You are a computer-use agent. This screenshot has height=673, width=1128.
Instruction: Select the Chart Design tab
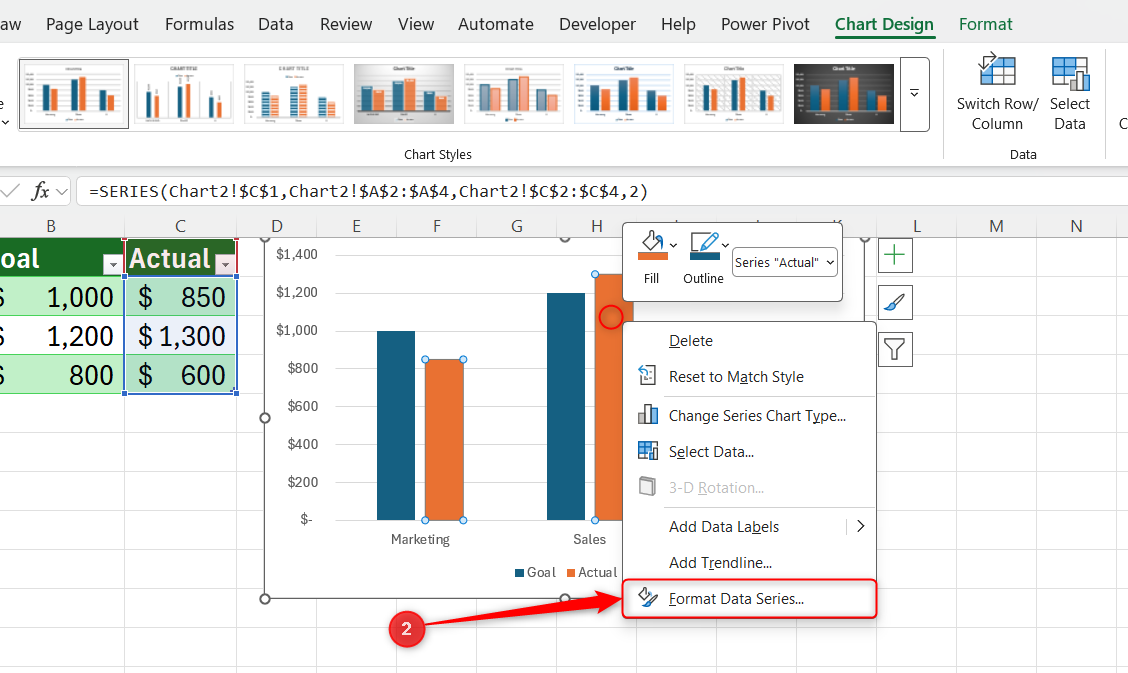[x=884, y=24]
